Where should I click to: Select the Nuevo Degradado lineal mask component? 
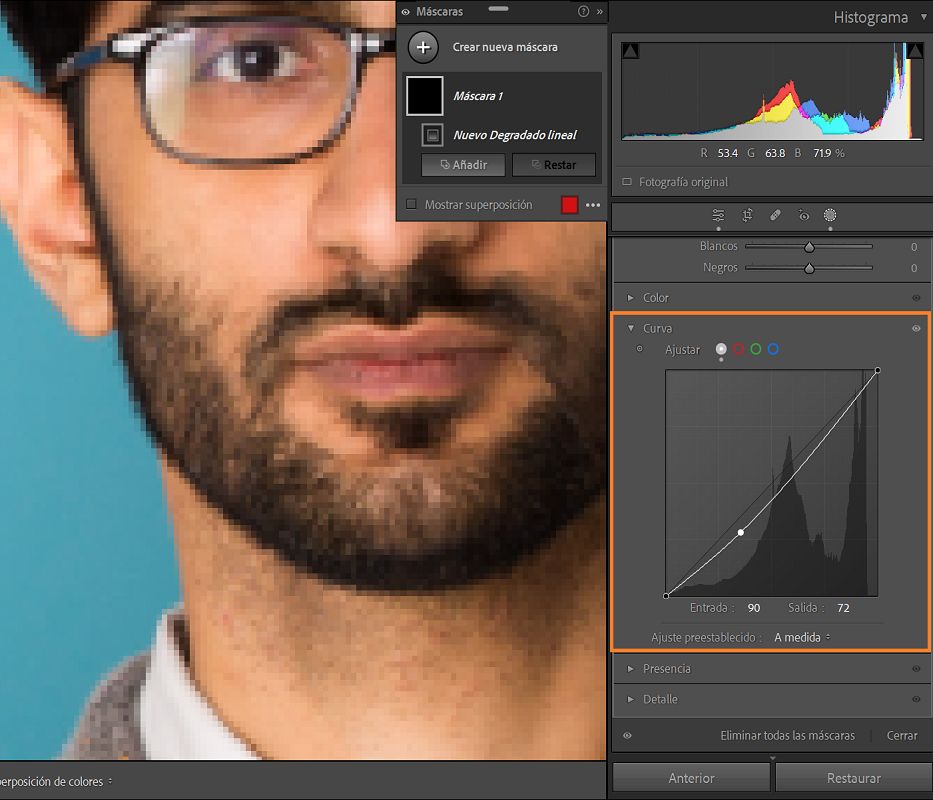pyautogui.click(x=513, y=135)
